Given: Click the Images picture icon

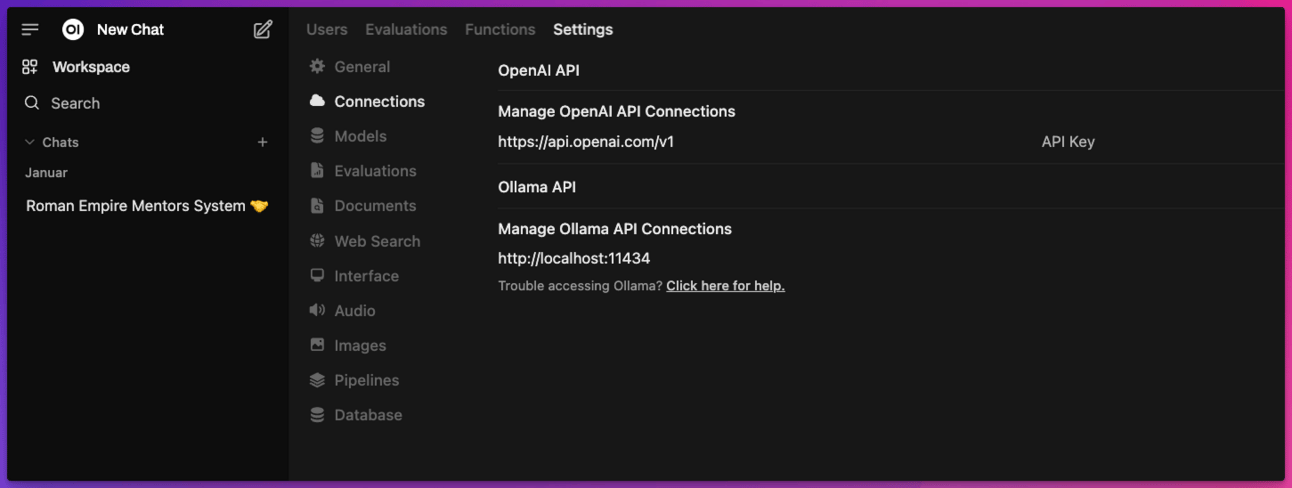Looking at the screenshot, I should click(317, 345).
